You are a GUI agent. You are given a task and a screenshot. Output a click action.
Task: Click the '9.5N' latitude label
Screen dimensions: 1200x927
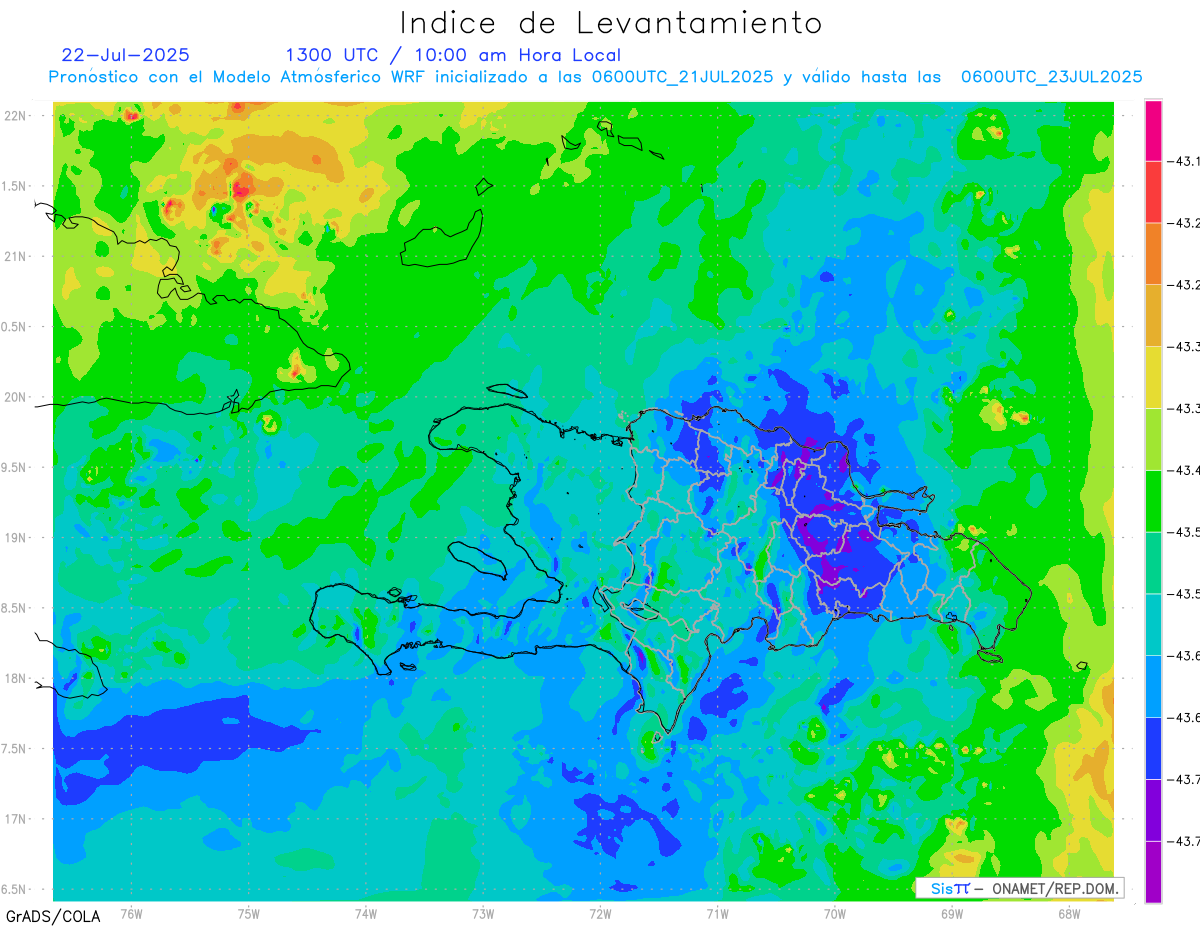point(15,467)
